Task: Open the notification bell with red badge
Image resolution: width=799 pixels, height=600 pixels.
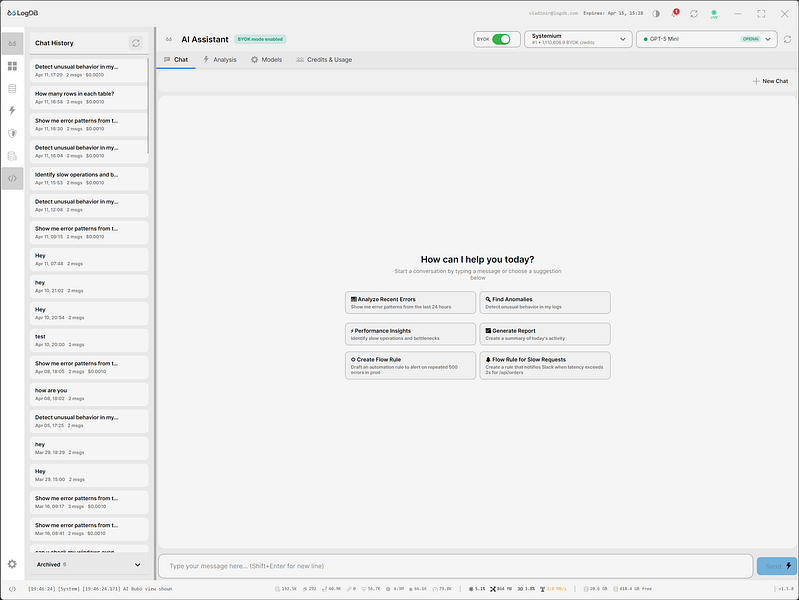Action: pos(675,13)
